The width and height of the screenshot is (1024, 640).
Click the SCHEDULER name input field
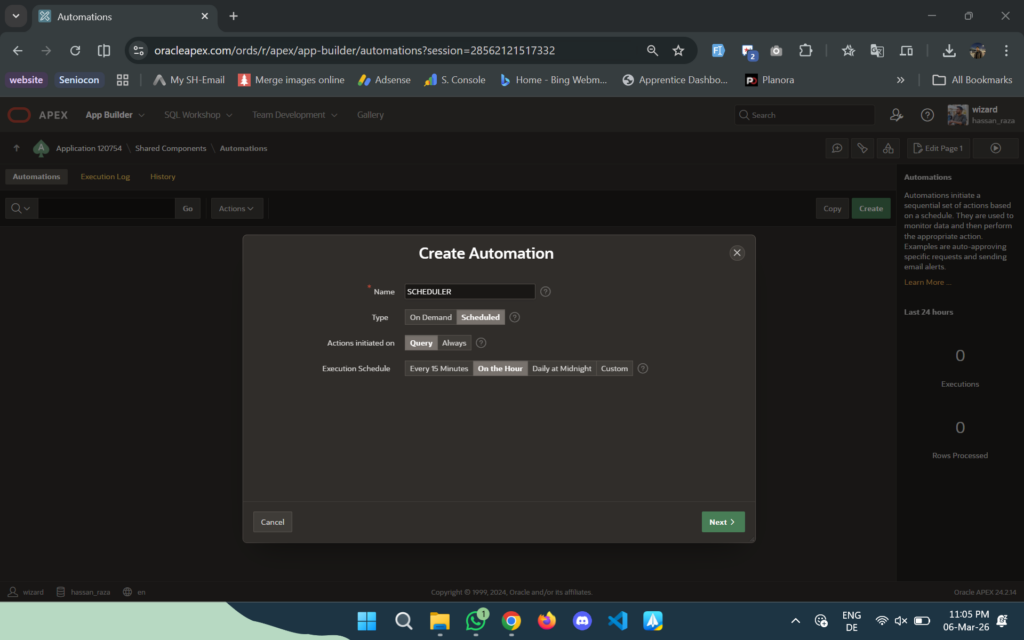tap(469, 291)
